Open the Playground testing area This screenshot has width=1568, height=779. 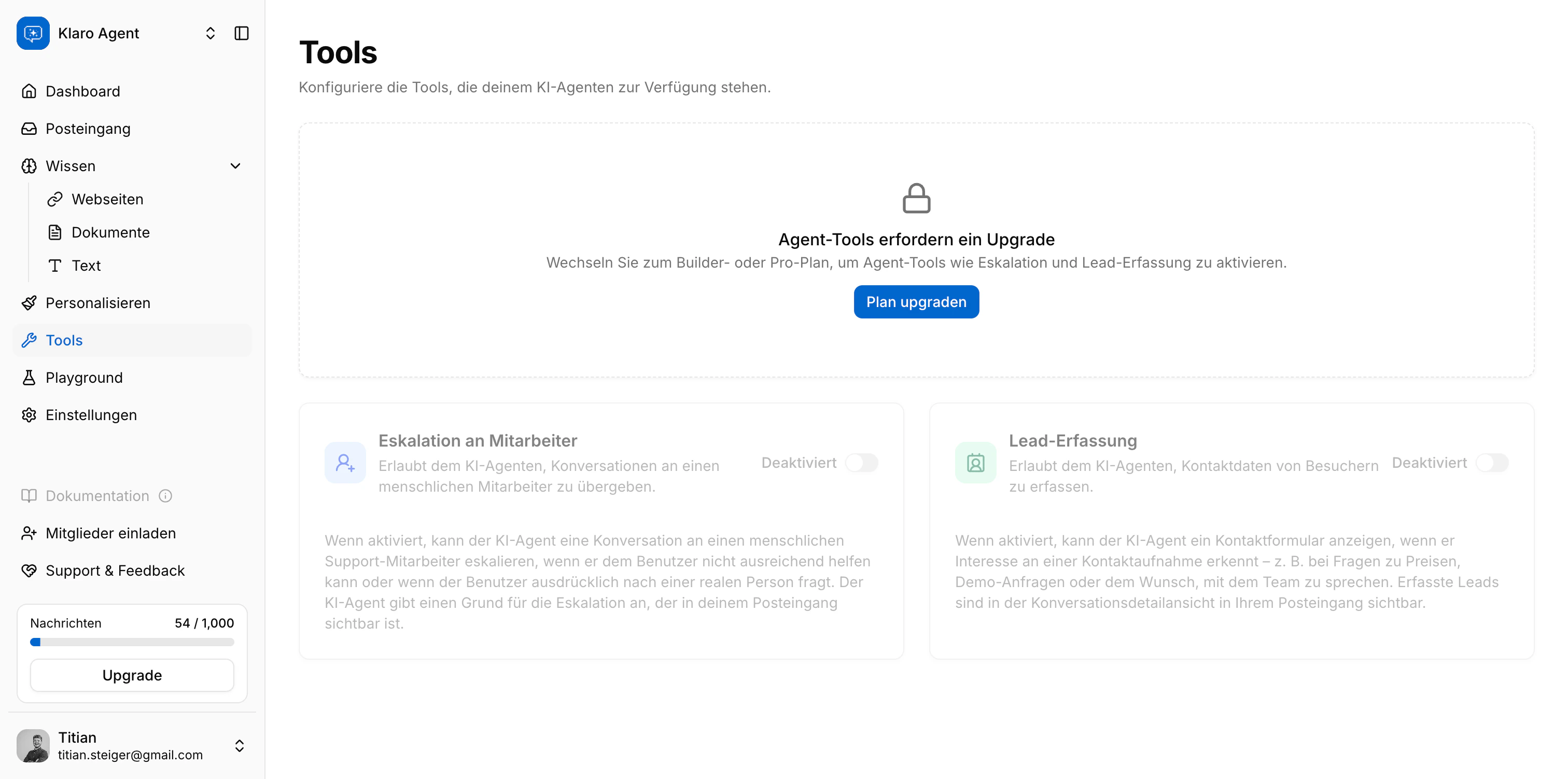point(83,378)
